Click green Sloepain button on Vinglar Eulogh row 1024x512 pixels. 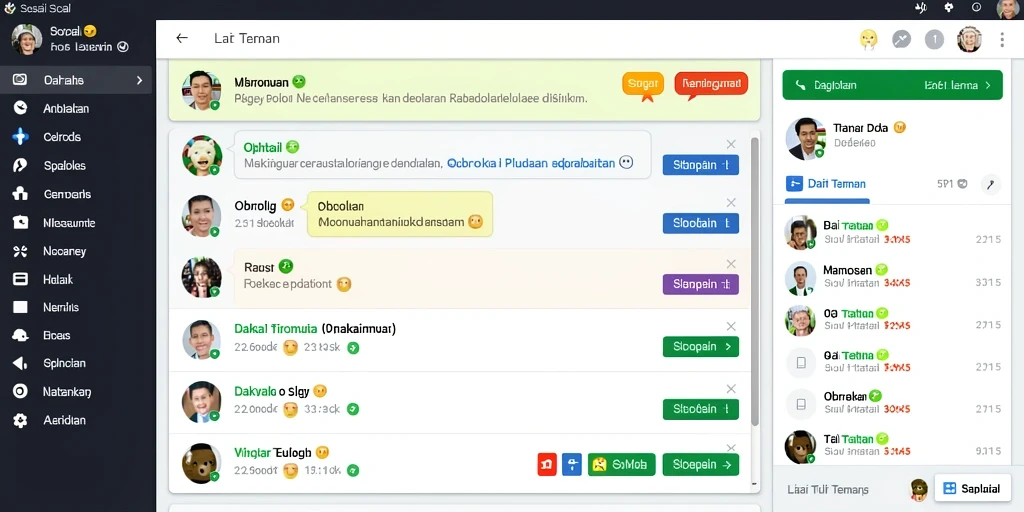pyautogui.click(x=701, y=465)
